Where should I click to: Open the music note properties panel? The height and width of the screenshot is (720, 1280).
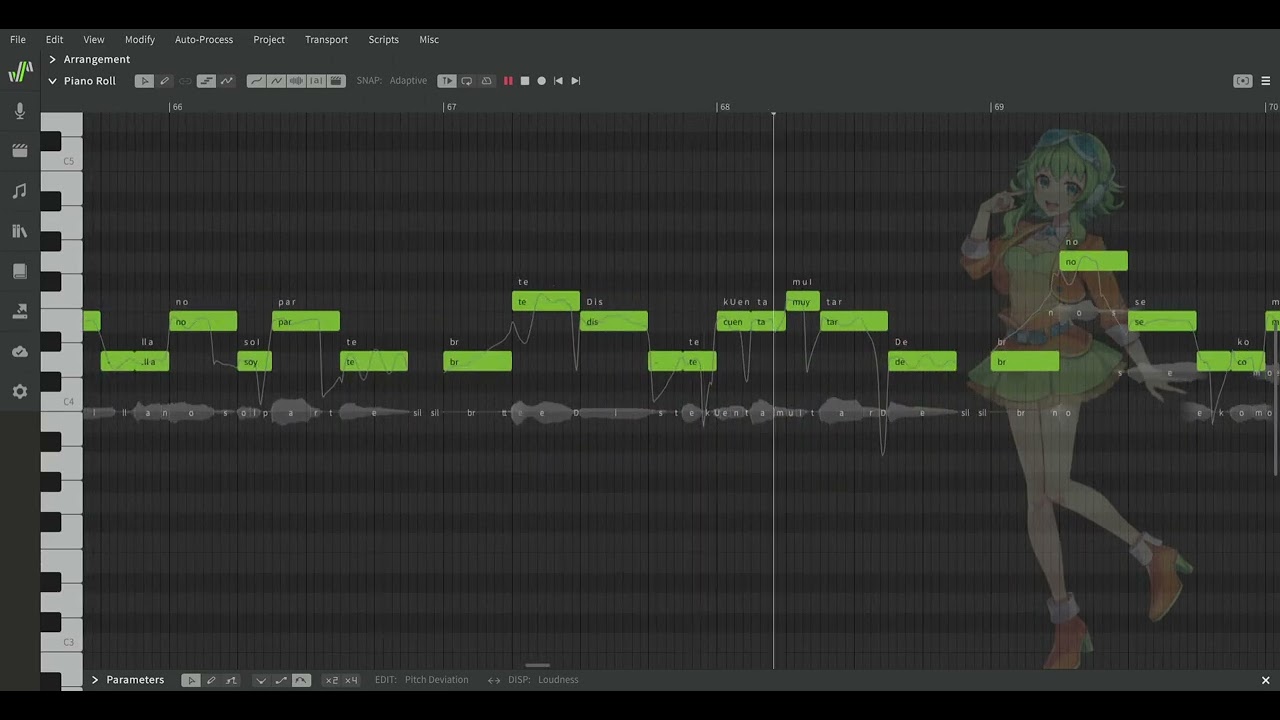[20, 191]
